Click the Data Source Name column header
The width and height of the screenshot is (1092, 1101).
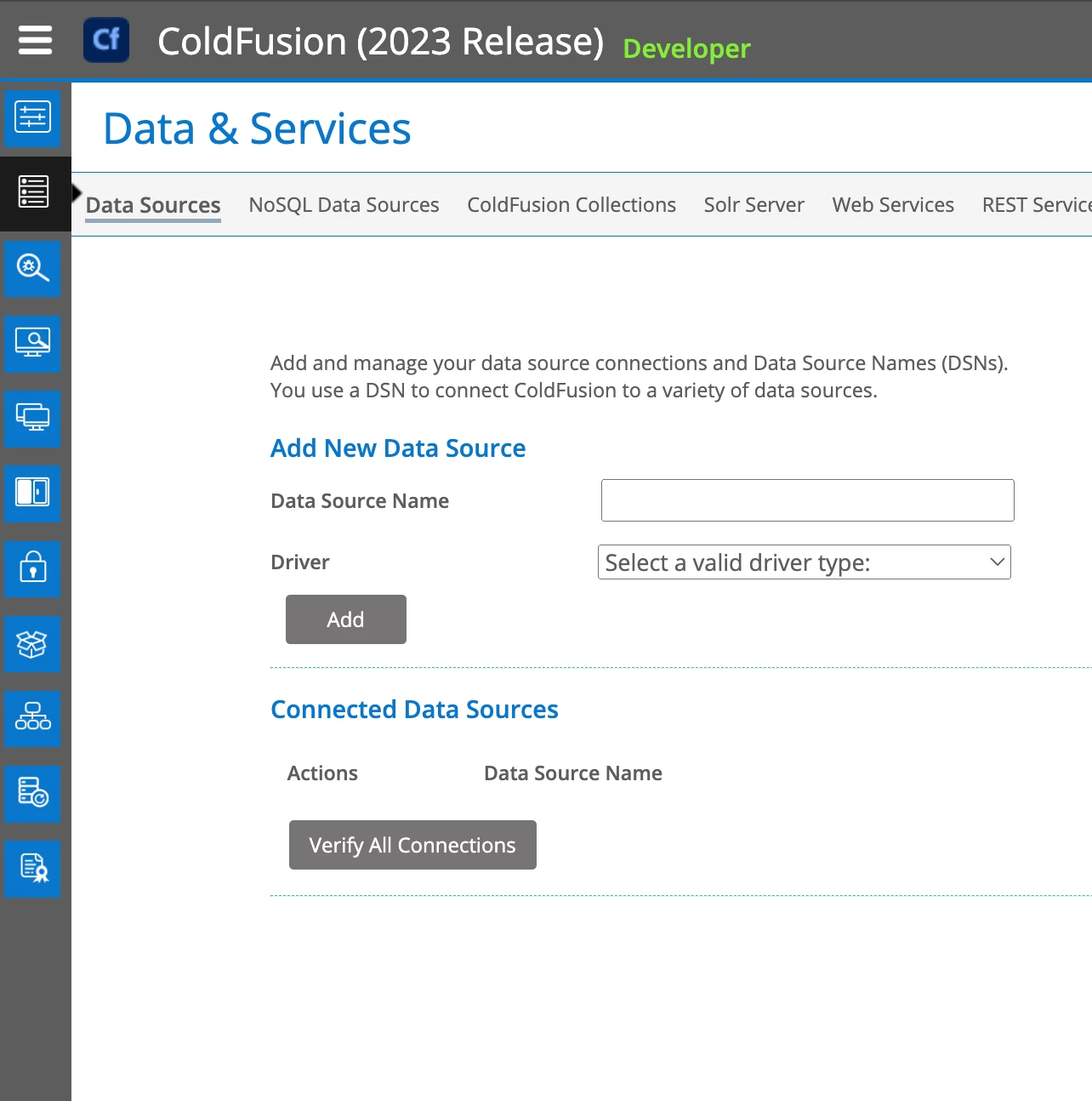572,773
